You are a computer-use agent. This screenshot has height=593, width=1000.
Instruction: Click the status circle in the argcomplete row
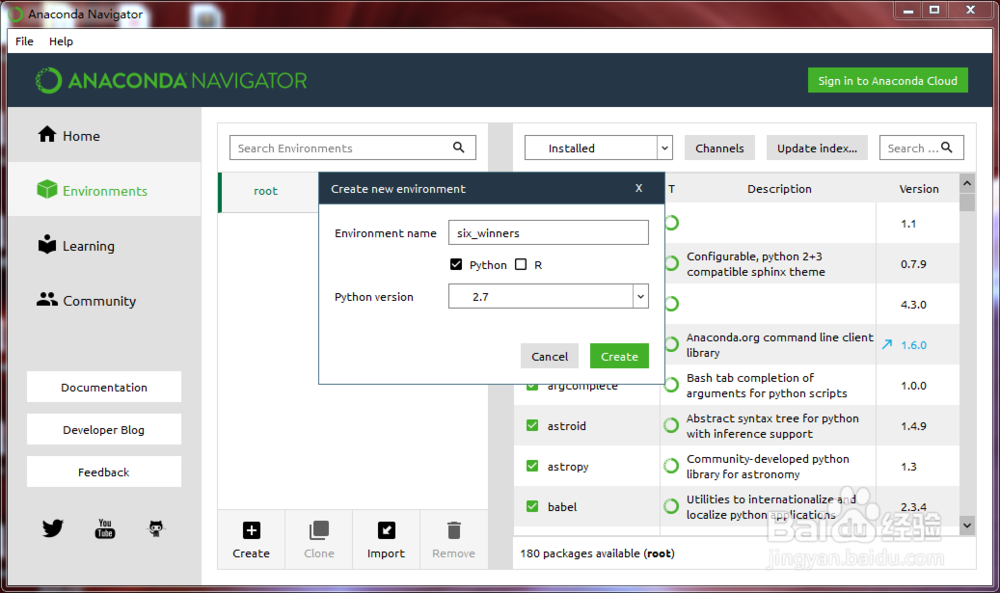pyautogui.click(x=671, y=385)
